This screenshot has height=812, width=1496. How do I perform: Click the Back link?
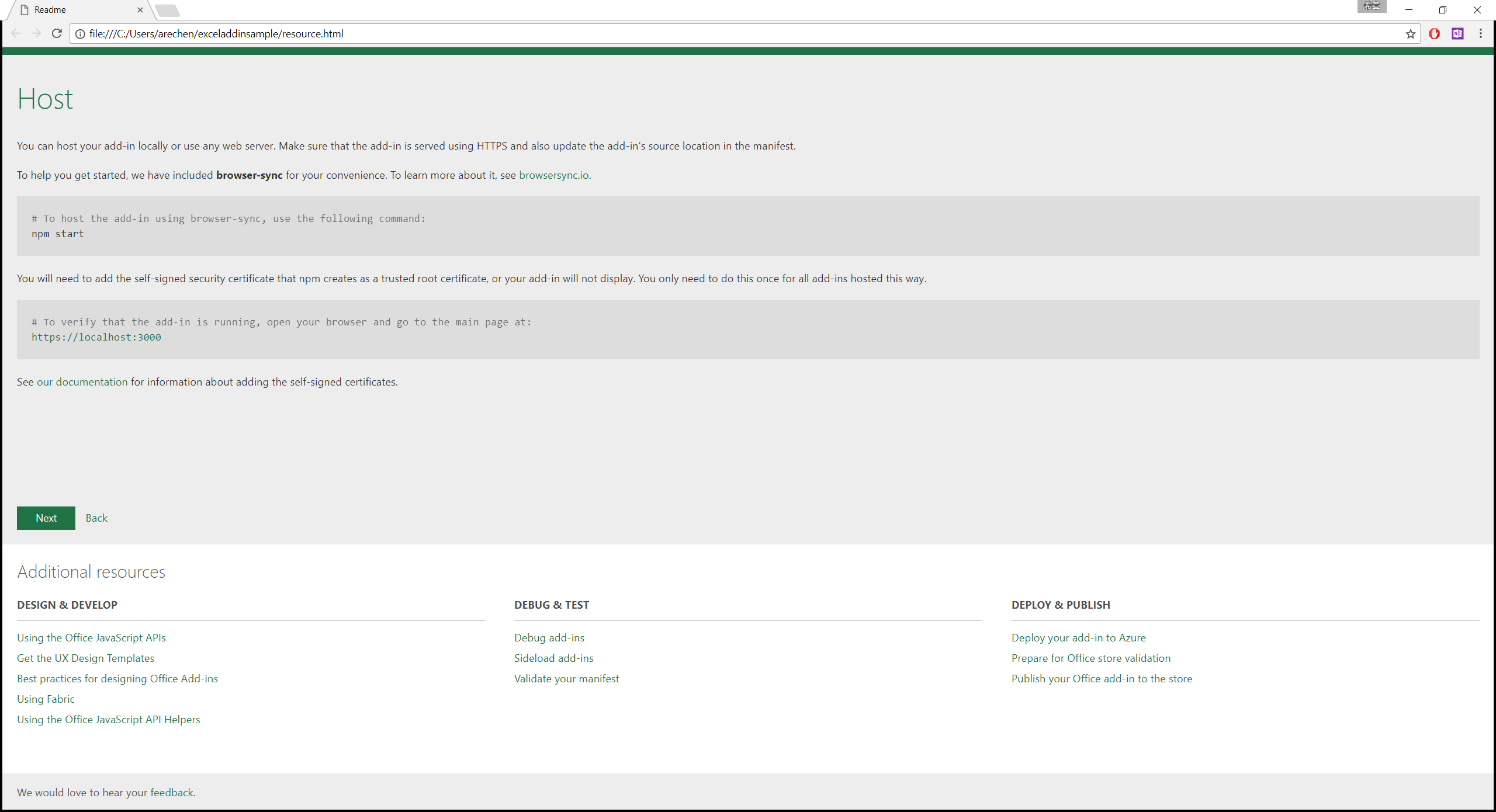(x=96, y=518)
